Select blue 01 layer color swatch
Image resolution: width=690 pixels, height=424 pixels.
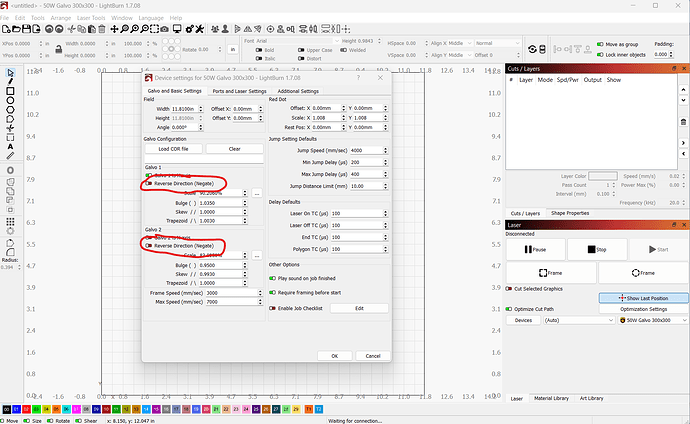tap(16, 409)
